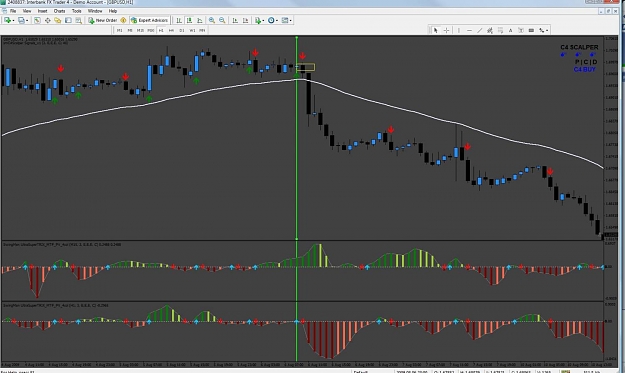Open the New Chart tool
The height and width of the screenshot is (373, 625).
tap(7, 20)
